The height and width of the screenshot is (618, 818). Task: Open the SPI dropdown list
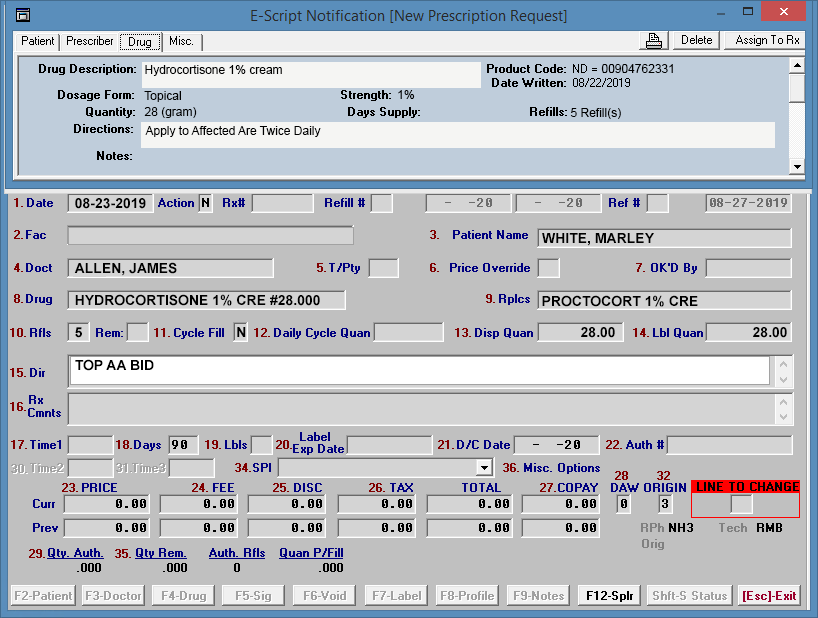click(x=484, y=467)
